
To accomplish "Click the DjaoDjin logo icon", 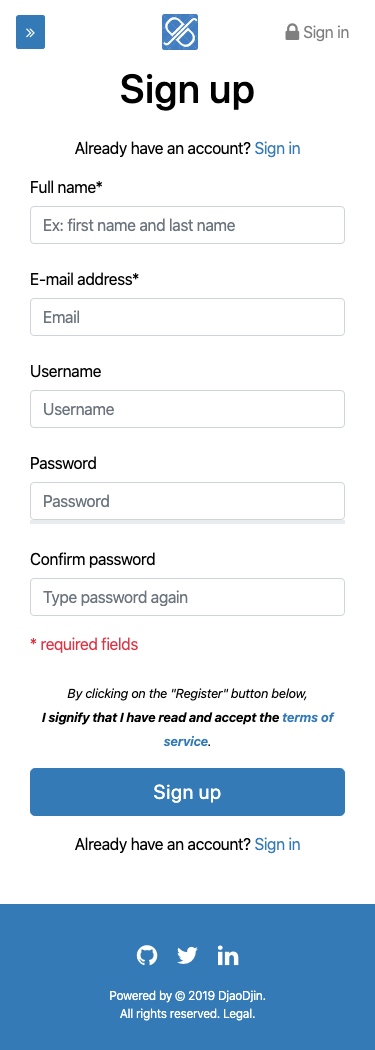I will [x=180, y=32].
